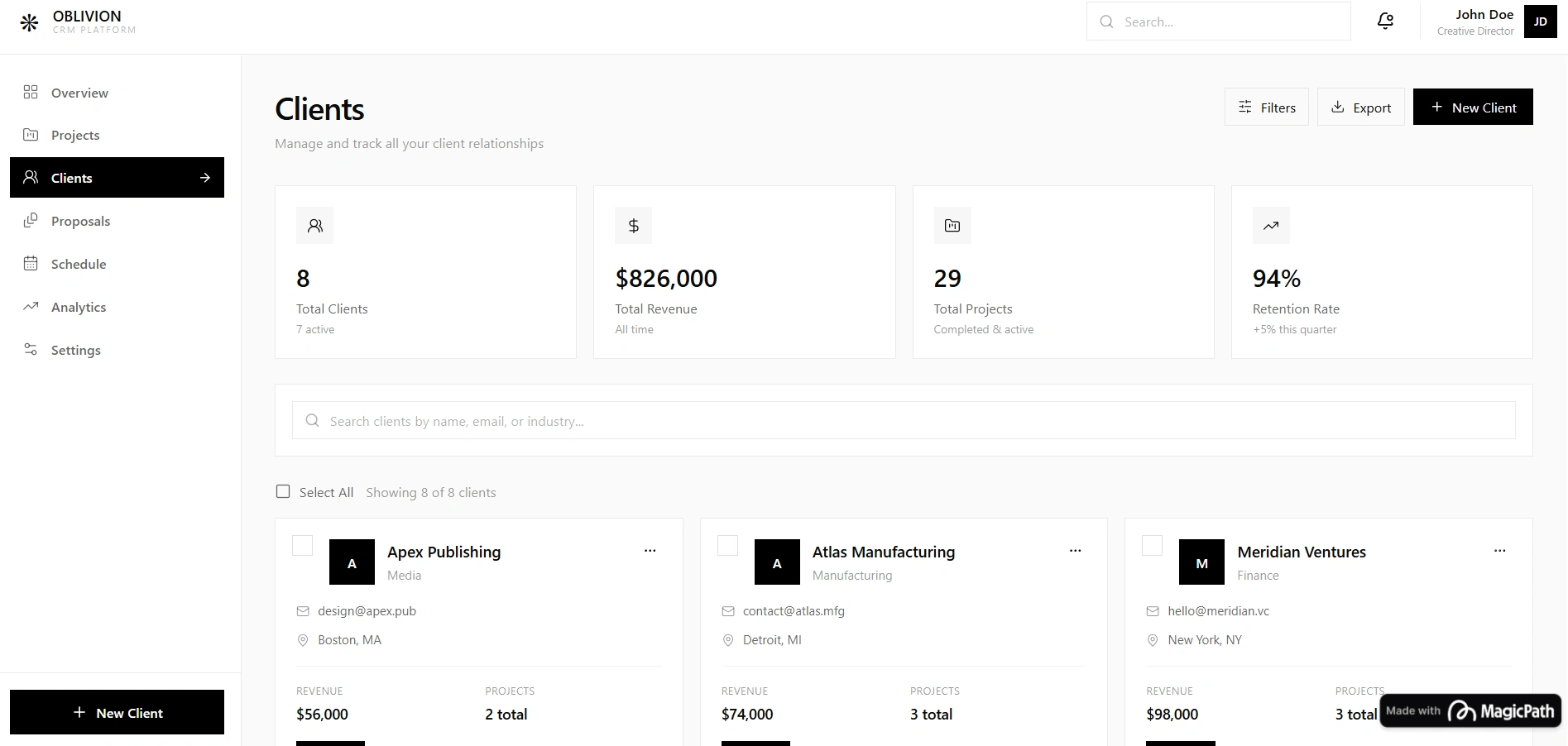This screenshot has width=1568, height=746.
Task: Click the Settings sidebar icon
Action: tap(31, 349)
